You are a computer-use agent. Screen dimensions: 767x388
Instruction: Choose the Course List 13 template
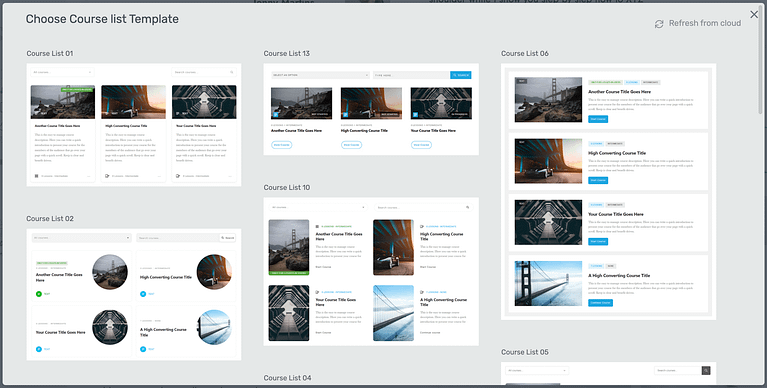[x=371, y=109]
